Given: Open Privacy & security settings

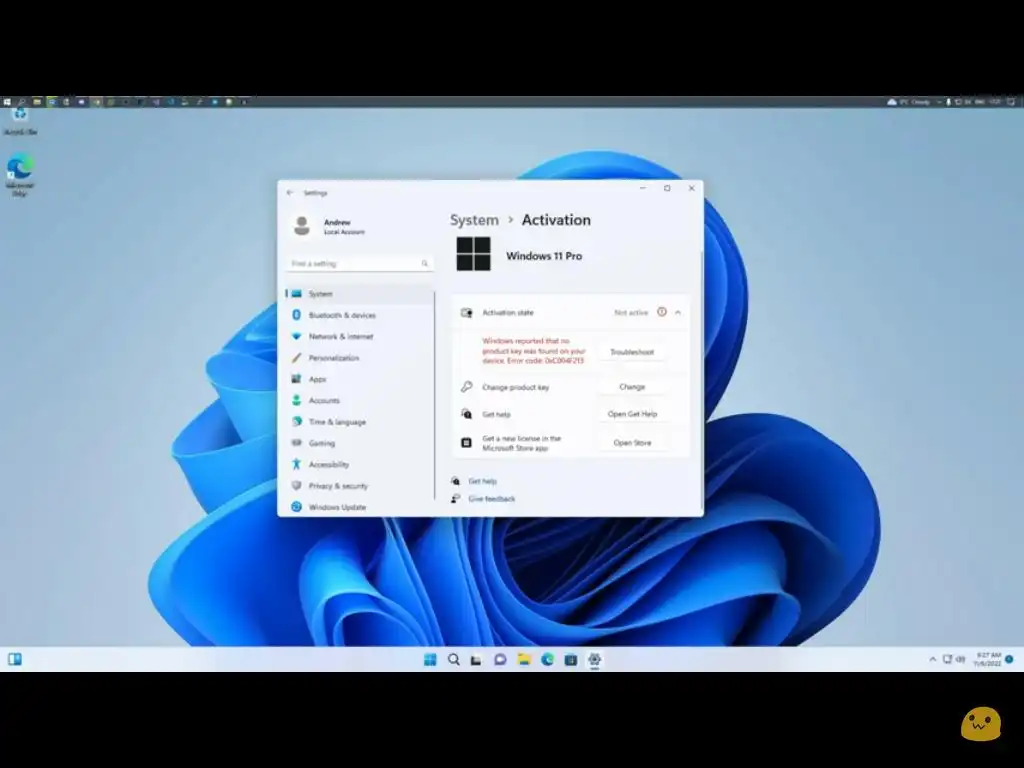Looking at the screenshot, I should coord(359,486).
